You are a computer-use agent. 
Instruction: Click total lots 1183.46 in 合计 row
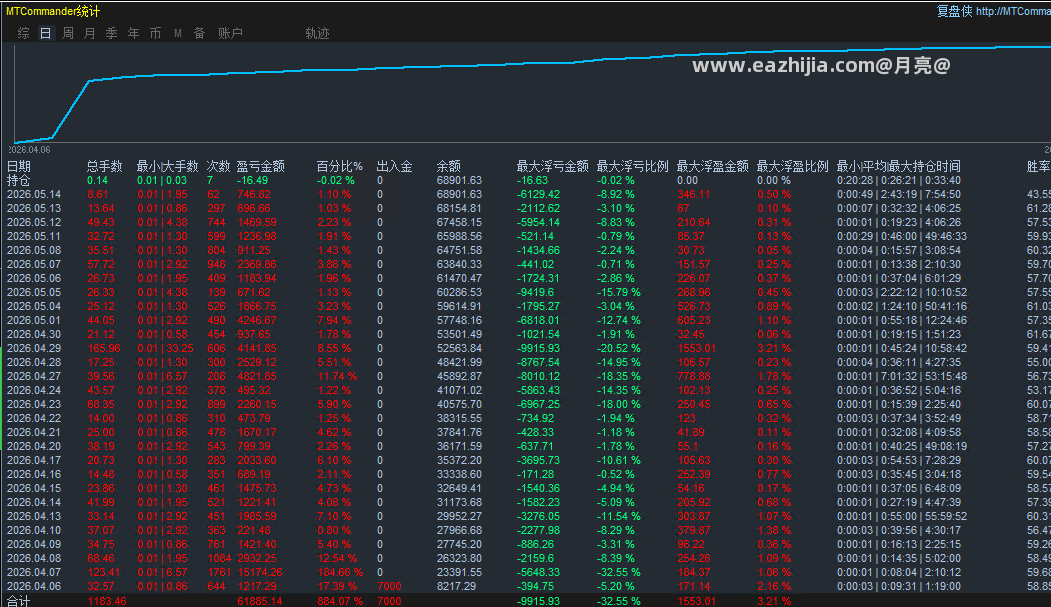107,601
